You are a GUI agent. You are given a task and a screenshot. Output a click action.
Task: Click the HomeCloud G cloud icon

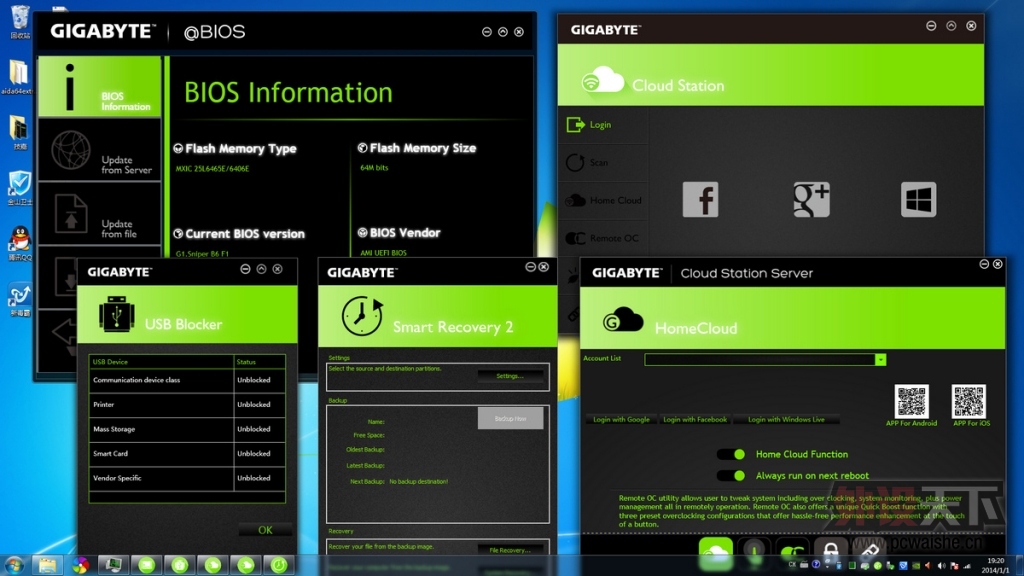[622, 320]
